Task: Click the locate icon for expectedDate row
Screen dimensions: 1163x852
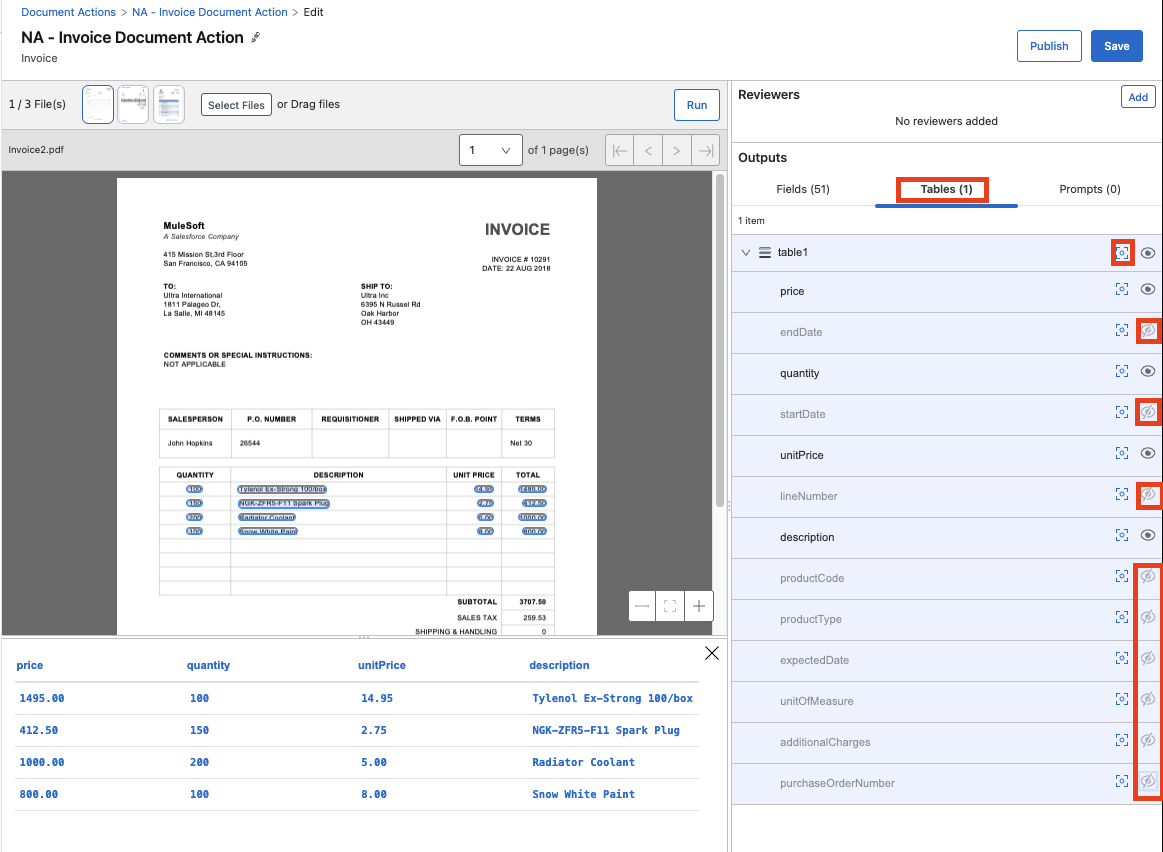Action: [1122, 658]
